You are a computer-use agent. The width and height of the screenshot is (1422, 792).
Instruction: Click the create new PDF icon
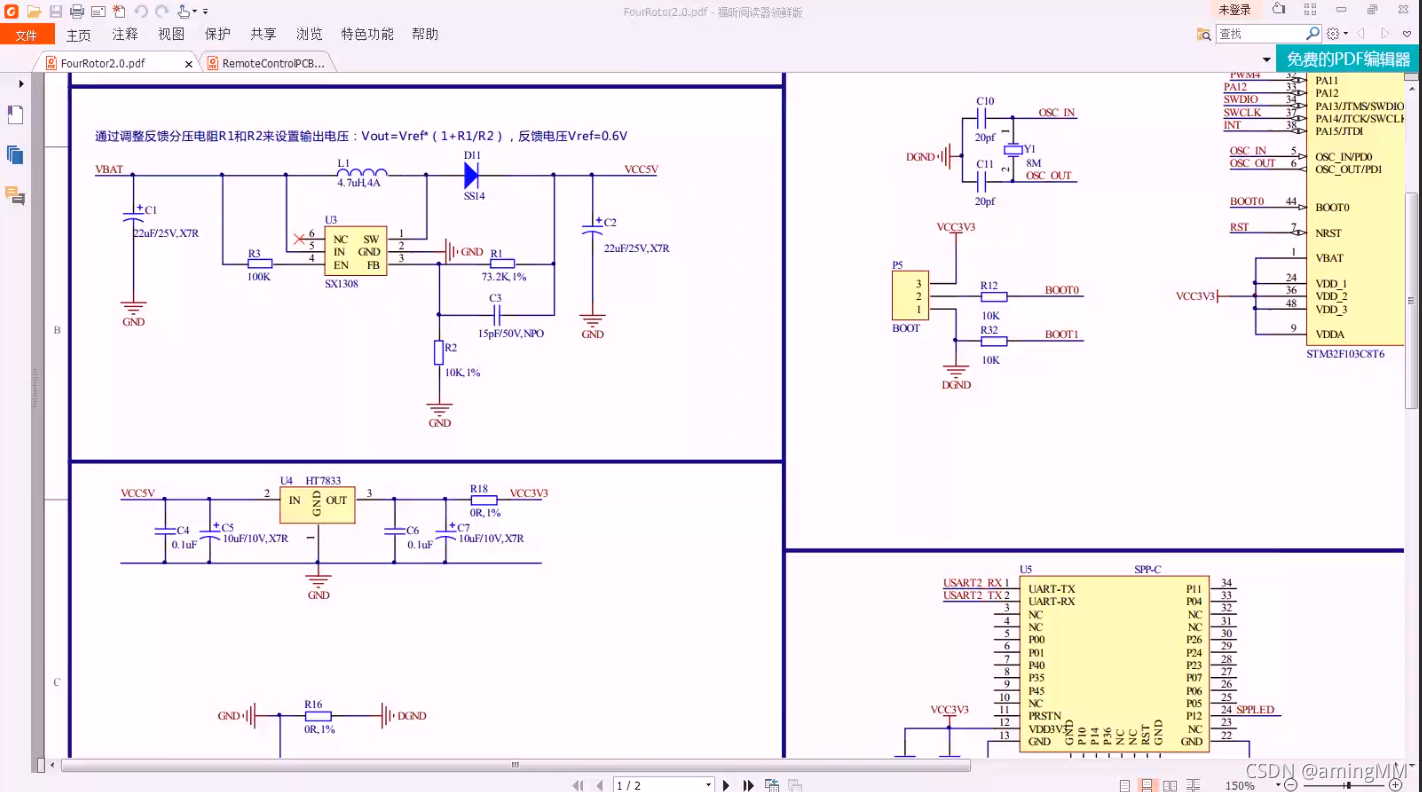click(119, 11)
